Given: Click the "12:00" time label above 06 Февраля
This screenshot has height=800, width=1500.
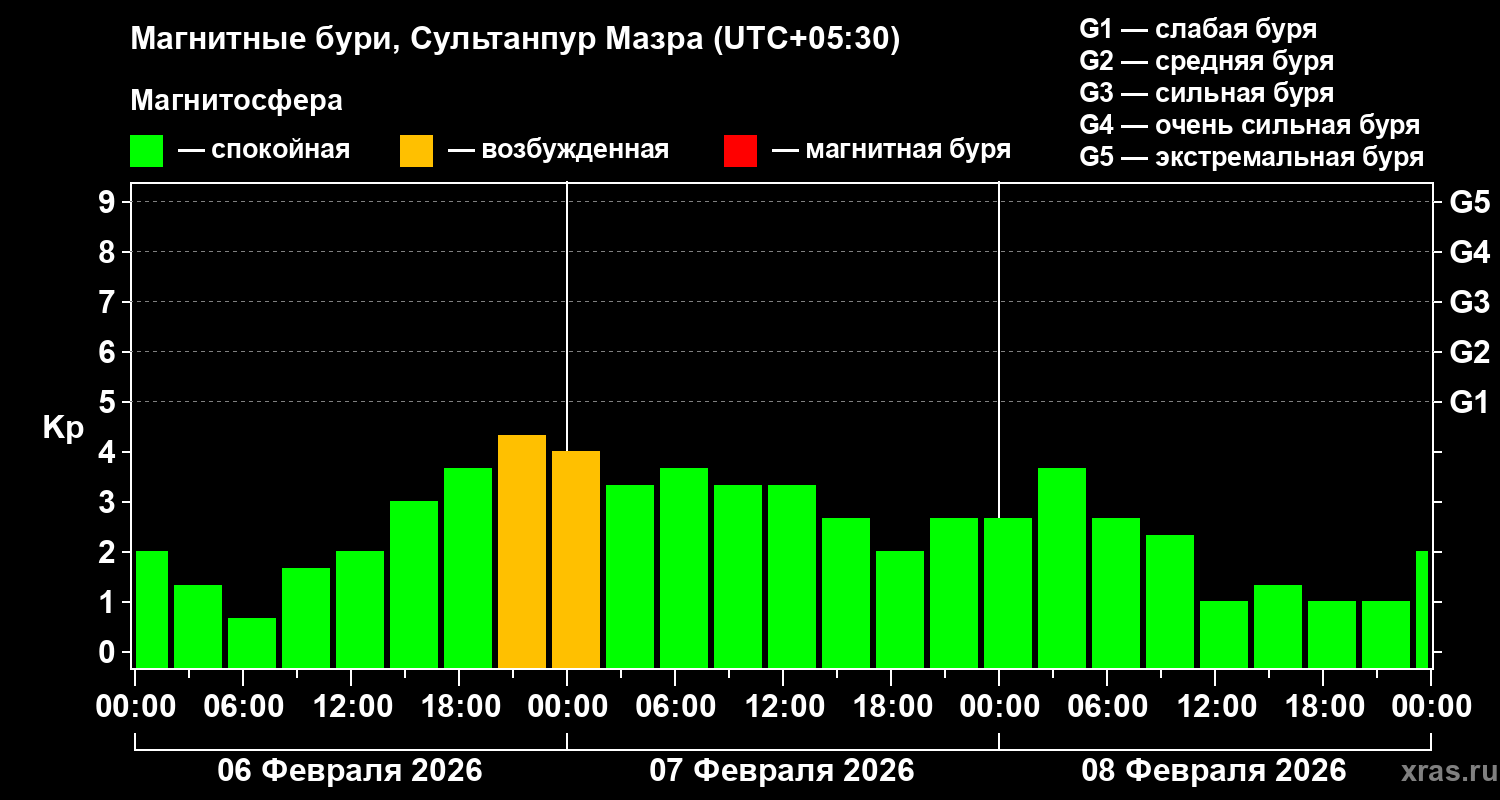Looking at the screenshot, I should tap(351, 706).
